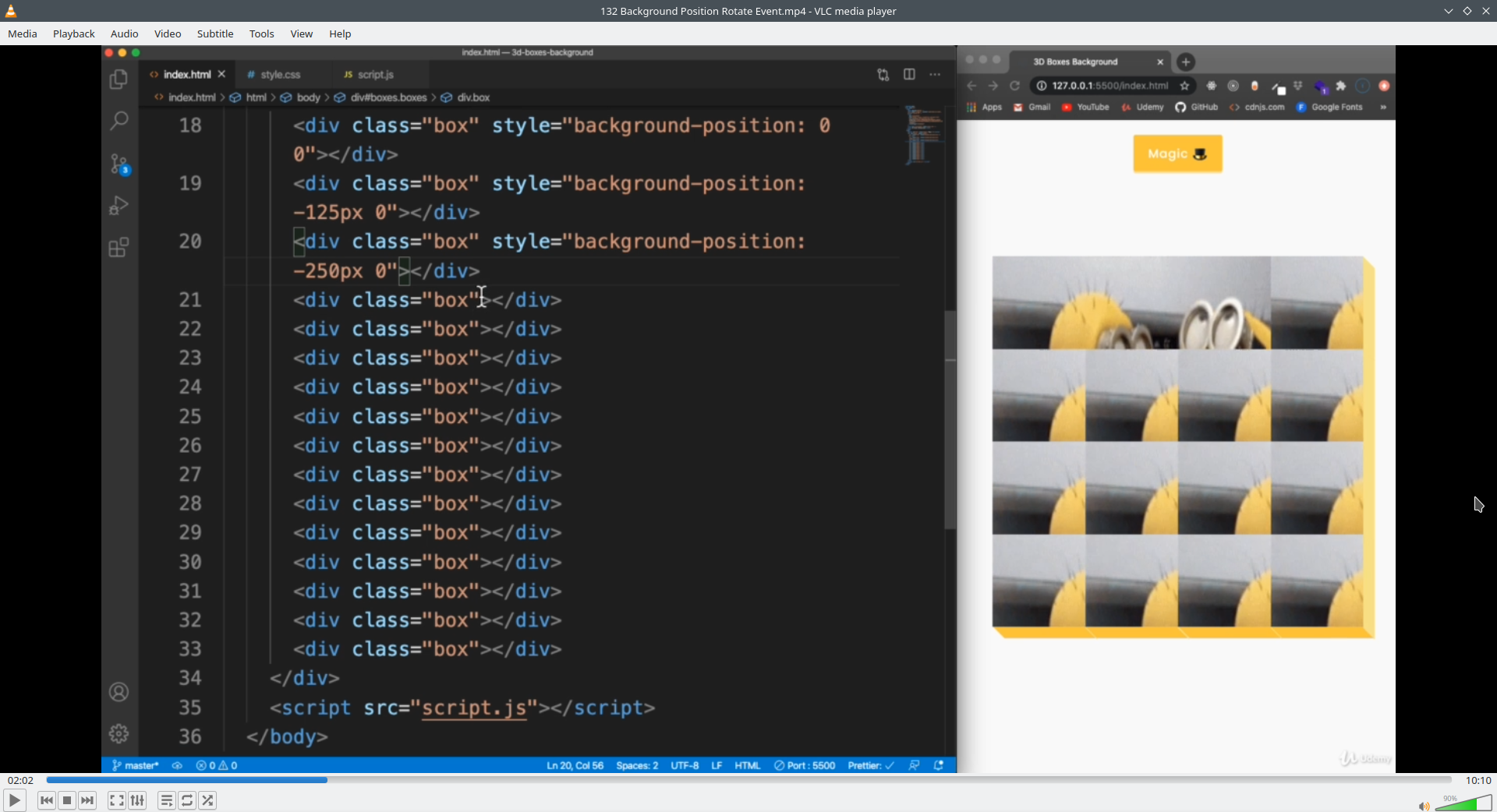Open VLC extended settings panel
The image size is (1497, 812).
pos(137,800)
